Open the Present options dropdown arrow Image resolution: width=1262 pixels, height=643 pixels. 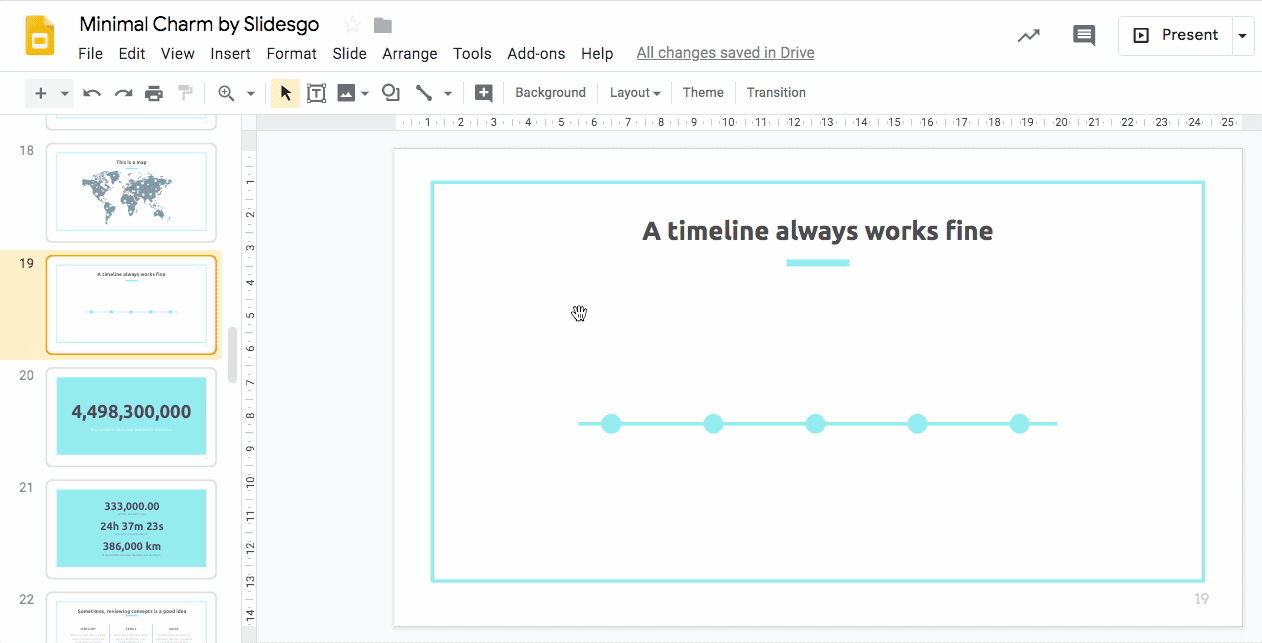[1242, 36]
